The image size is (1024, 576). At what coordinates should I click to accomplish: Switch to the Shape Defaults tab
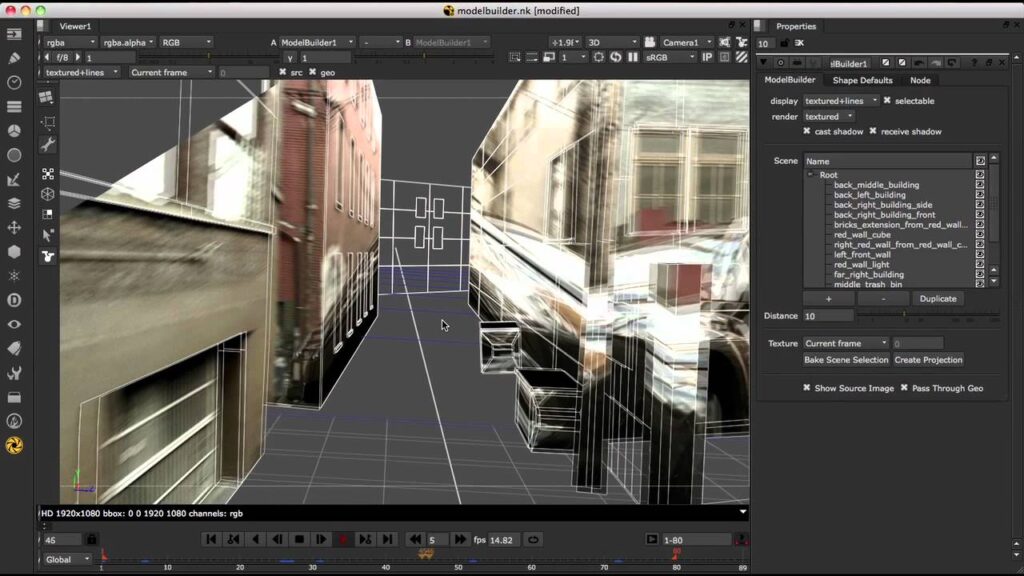[862, 80]
